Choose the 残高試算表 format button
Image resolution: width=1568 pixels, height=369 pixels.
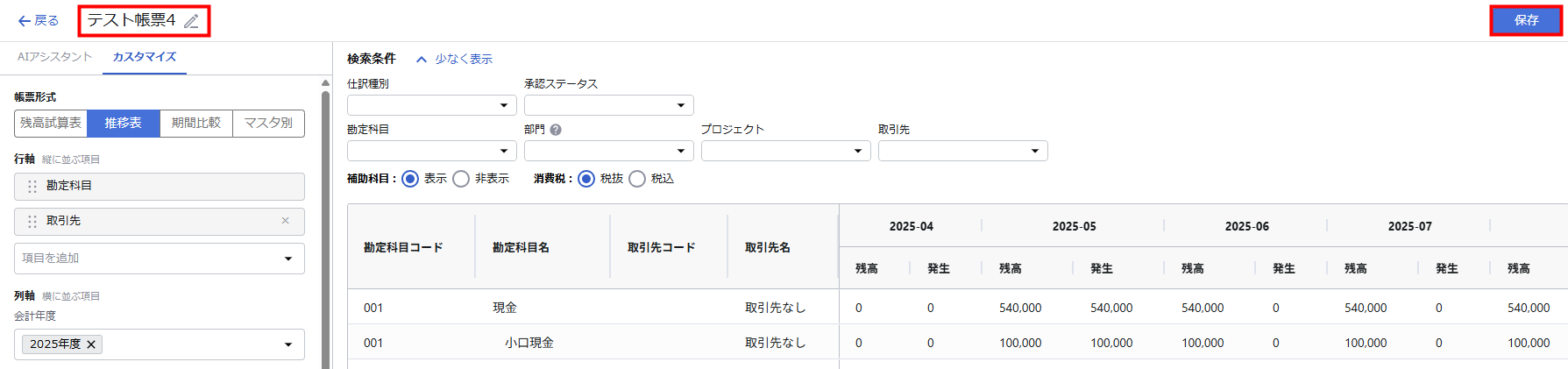pyautogui.click(x=51, y=124)
